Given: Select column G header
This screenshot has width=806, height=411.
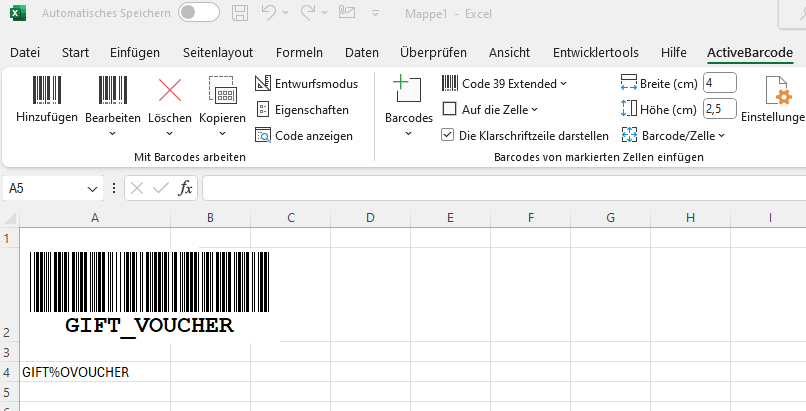Looking at the screenshot, I should 610,218.
